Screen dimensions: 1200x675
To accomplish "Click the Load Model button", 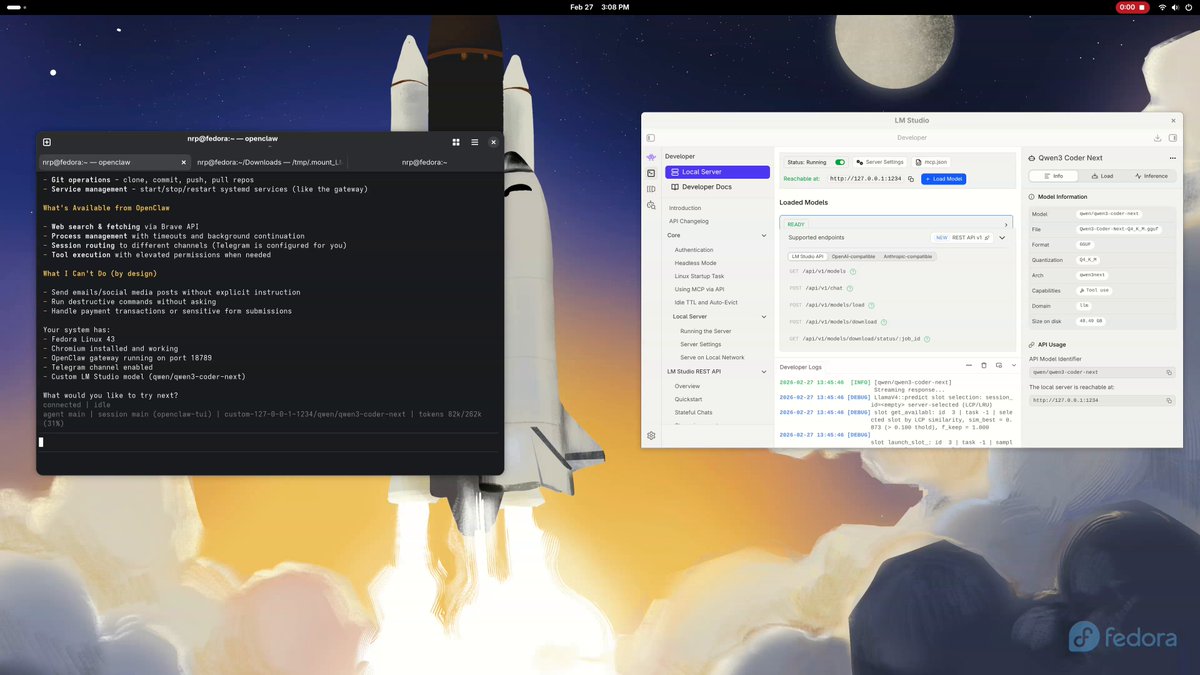I will [x=943, y=179].
